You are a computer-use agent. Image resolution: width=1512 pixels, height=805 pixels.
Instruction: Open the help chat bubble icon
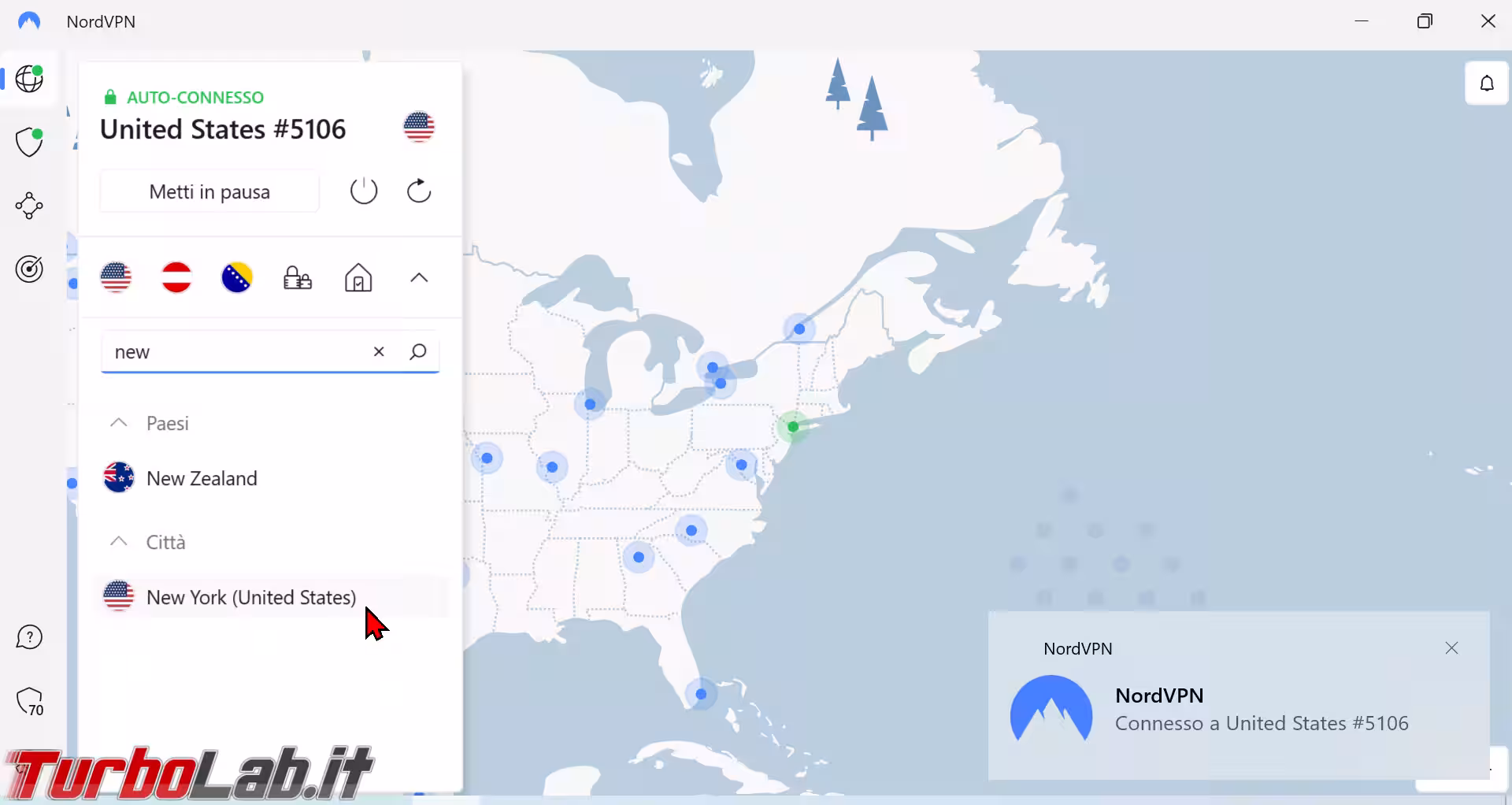29,637
